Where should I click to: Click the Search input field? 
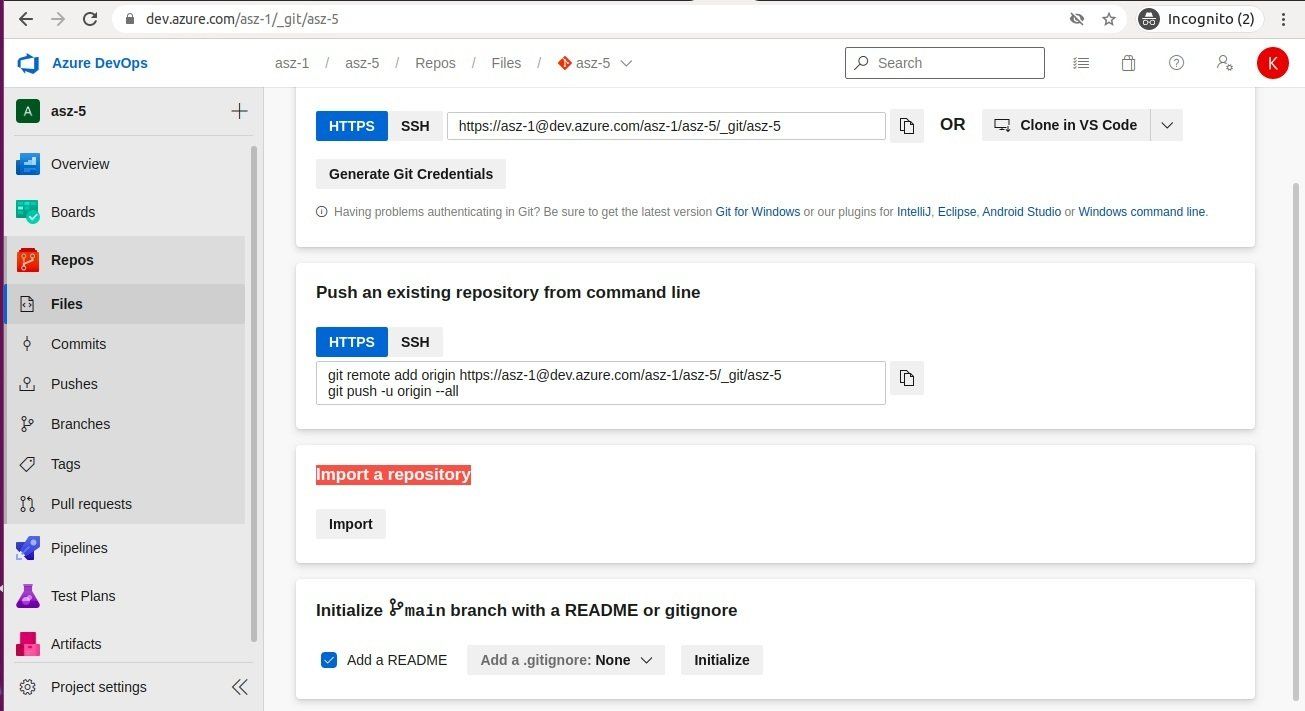point(945,63)
